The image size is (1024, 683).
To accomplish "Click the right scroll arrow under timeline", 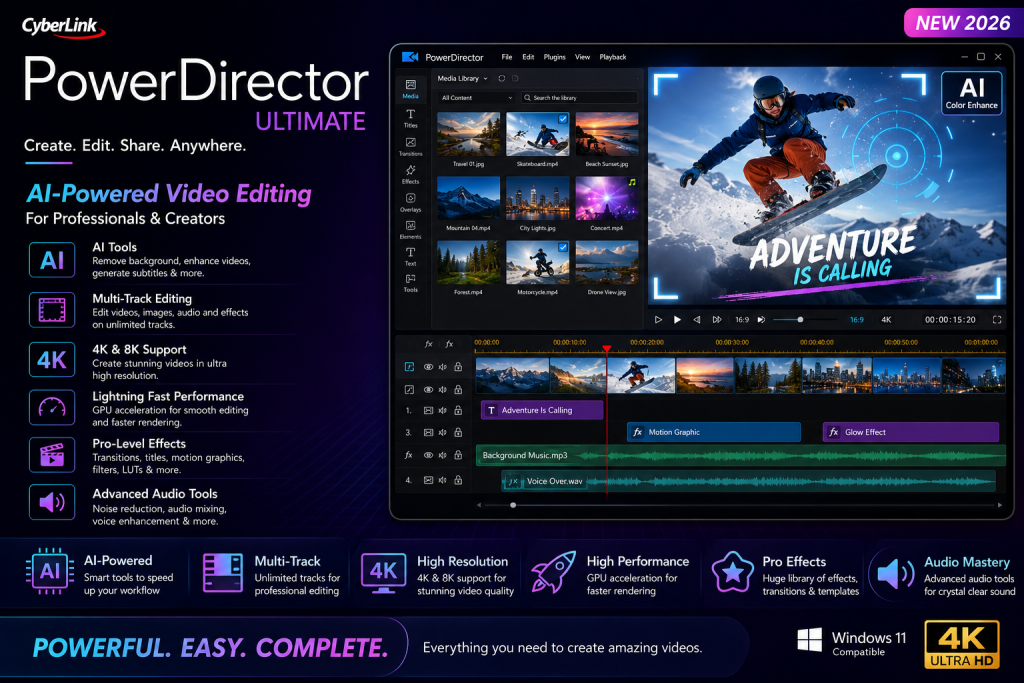I will 1000,505.
